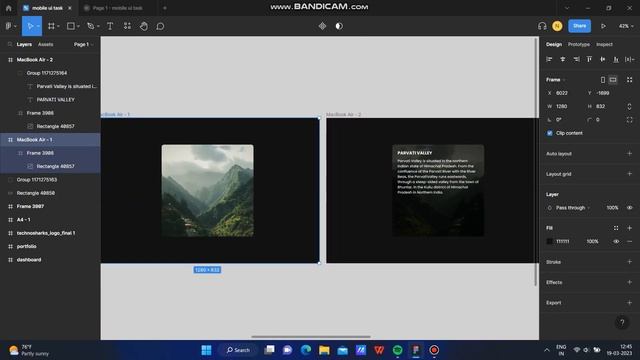Open the Frame type dropdown

556,80
